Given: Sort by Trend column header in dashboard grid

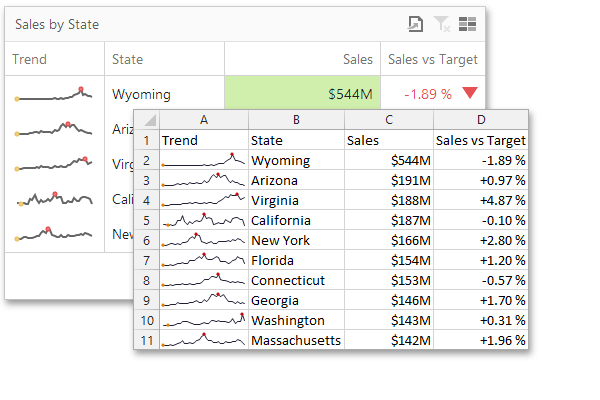Looking at the screenshot, I should 54,59.
